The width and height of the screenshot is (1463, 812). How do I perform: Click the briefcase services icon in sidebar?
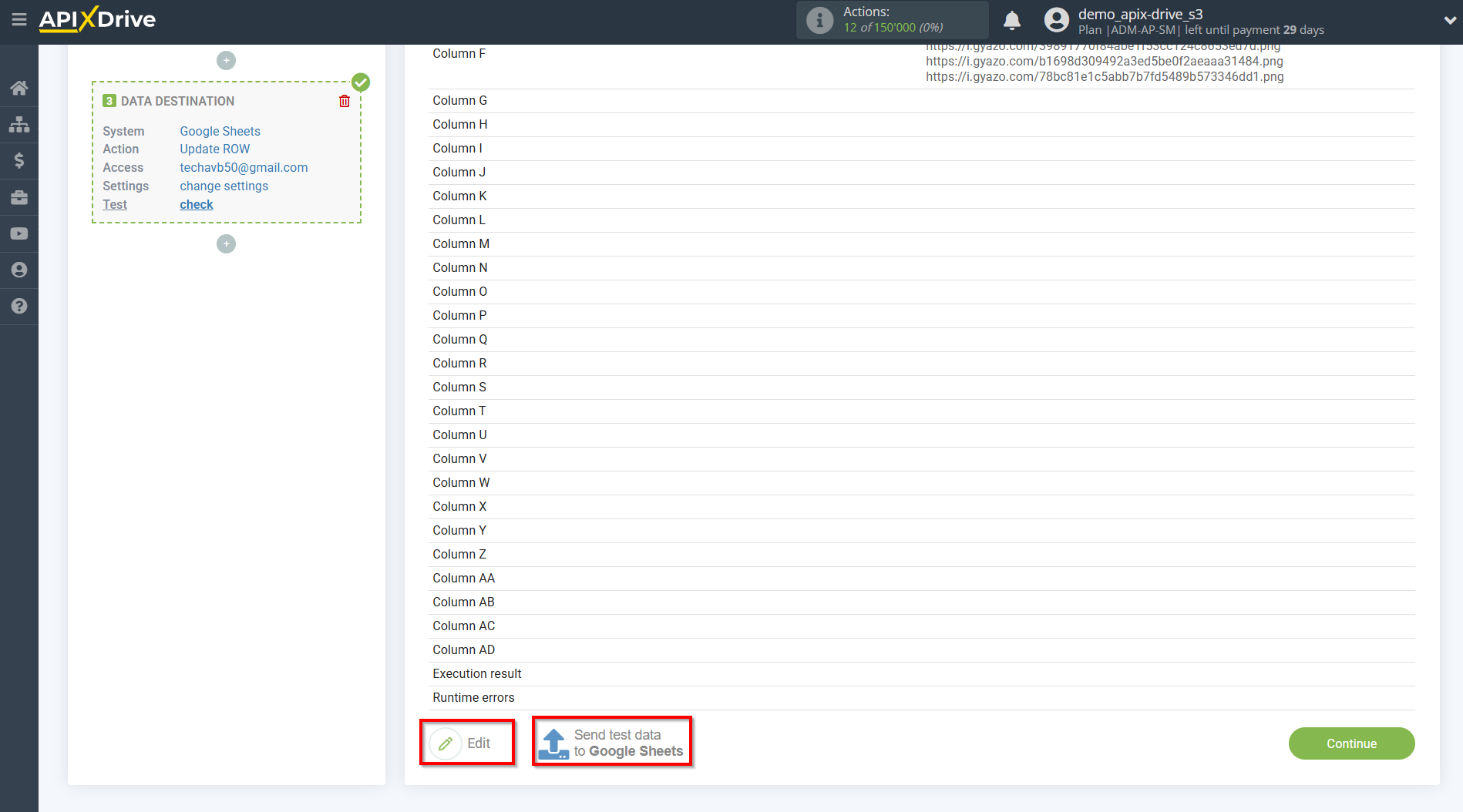click(19, 197)
